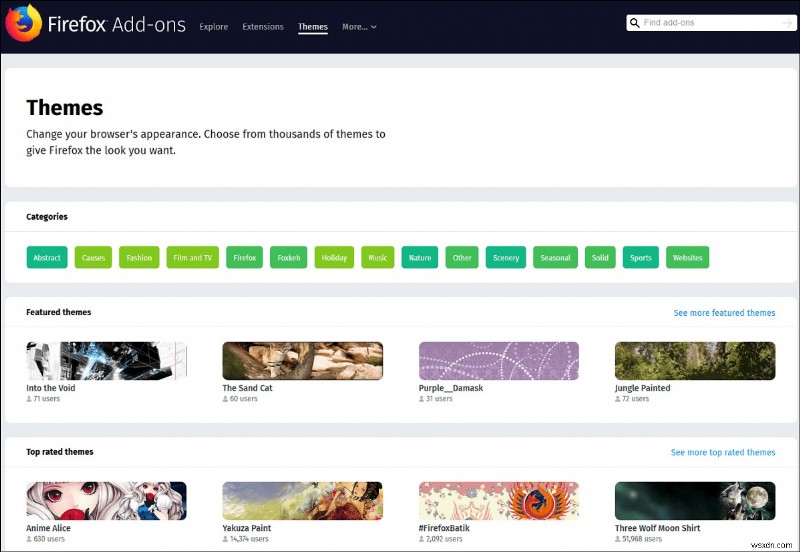Click the 'Top rated themes' heading
Viewport: 800px width, 552px height.
tap(60, 452)
